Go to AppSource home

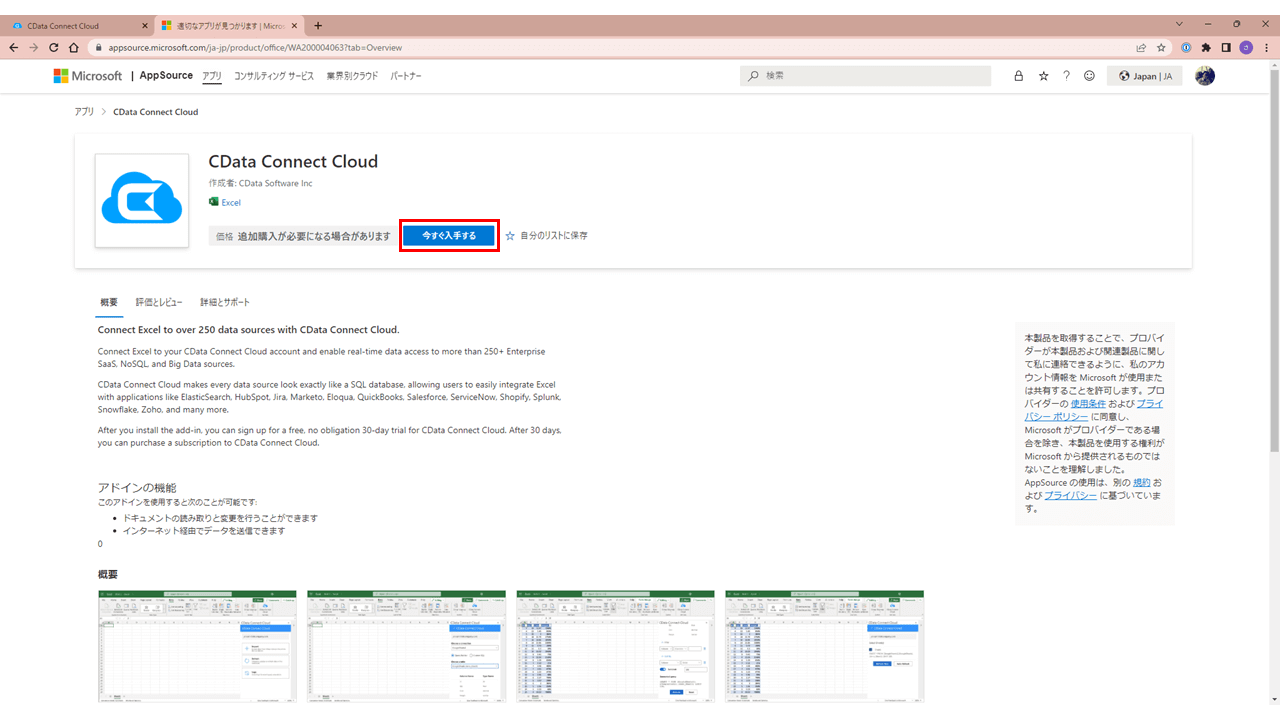166,76
